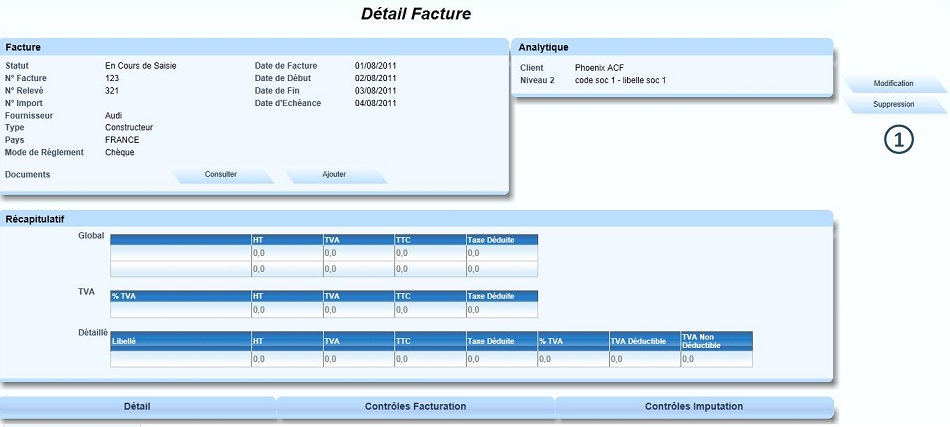The image size is (950, 427).
Task: Select the Libellé column header in Détaillé table
Action: 180,341
